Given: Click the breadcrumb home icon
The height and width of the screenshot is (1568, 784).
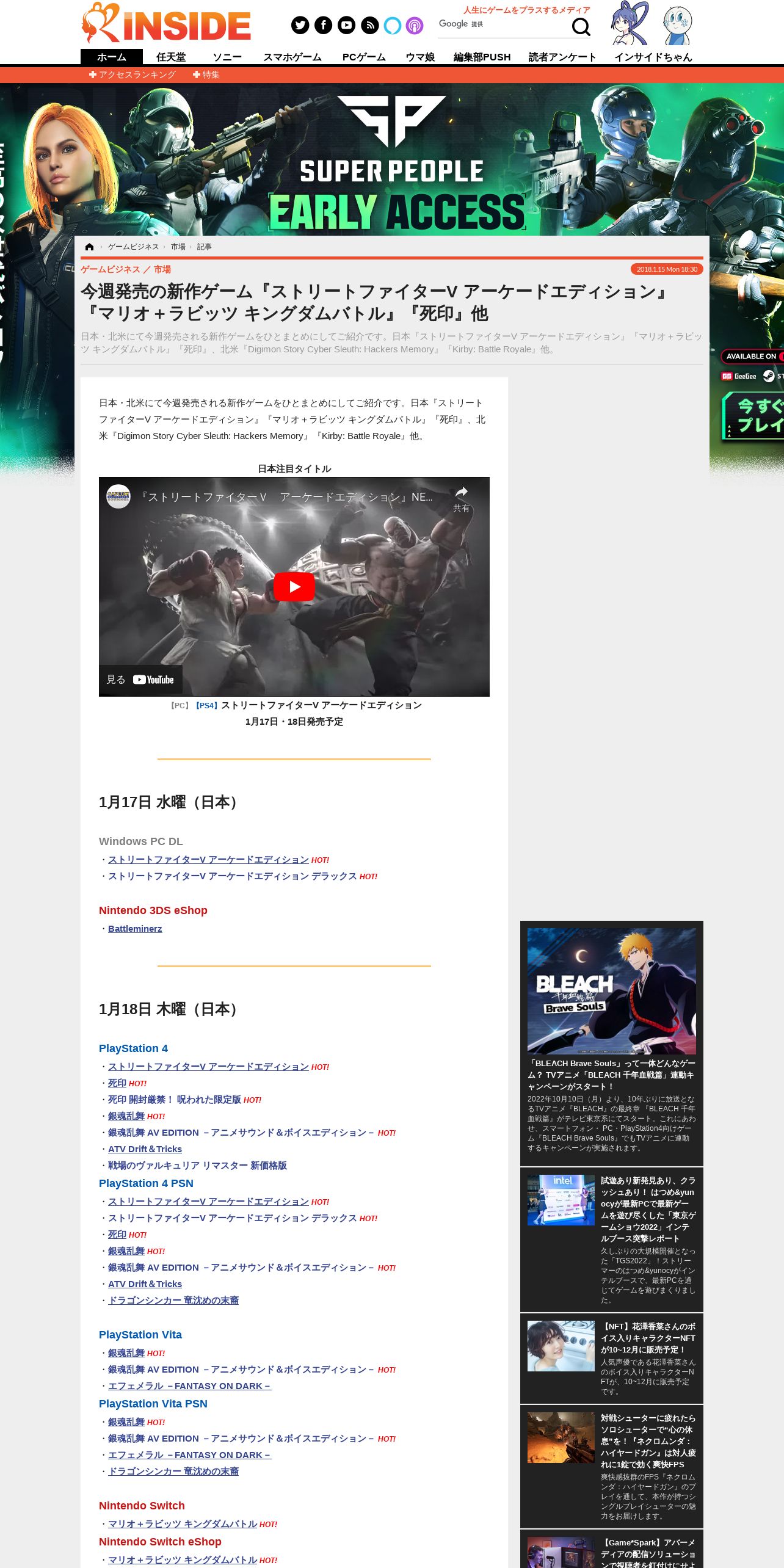Looking at the screenshot, I should [90, 247].
